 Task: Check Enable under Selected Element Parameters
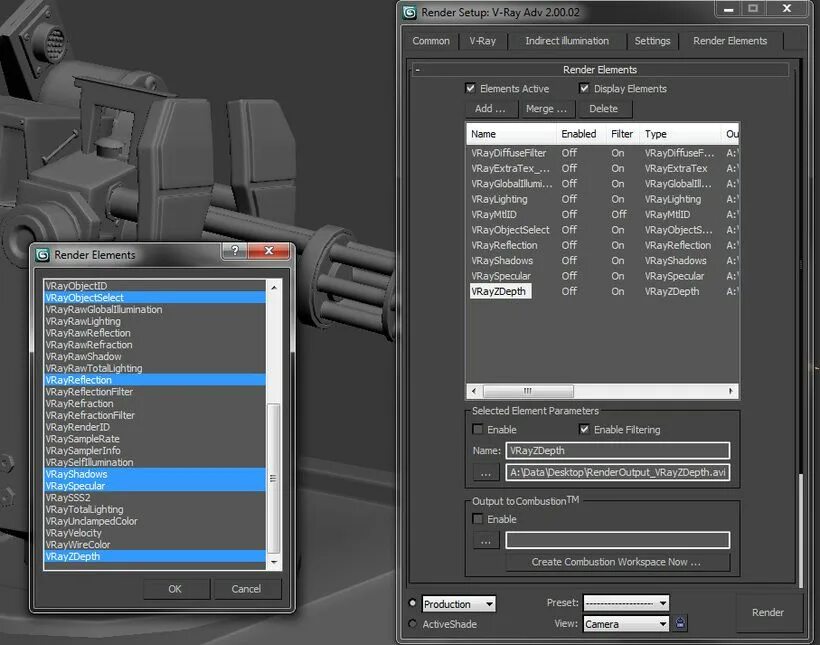point(477,429)
